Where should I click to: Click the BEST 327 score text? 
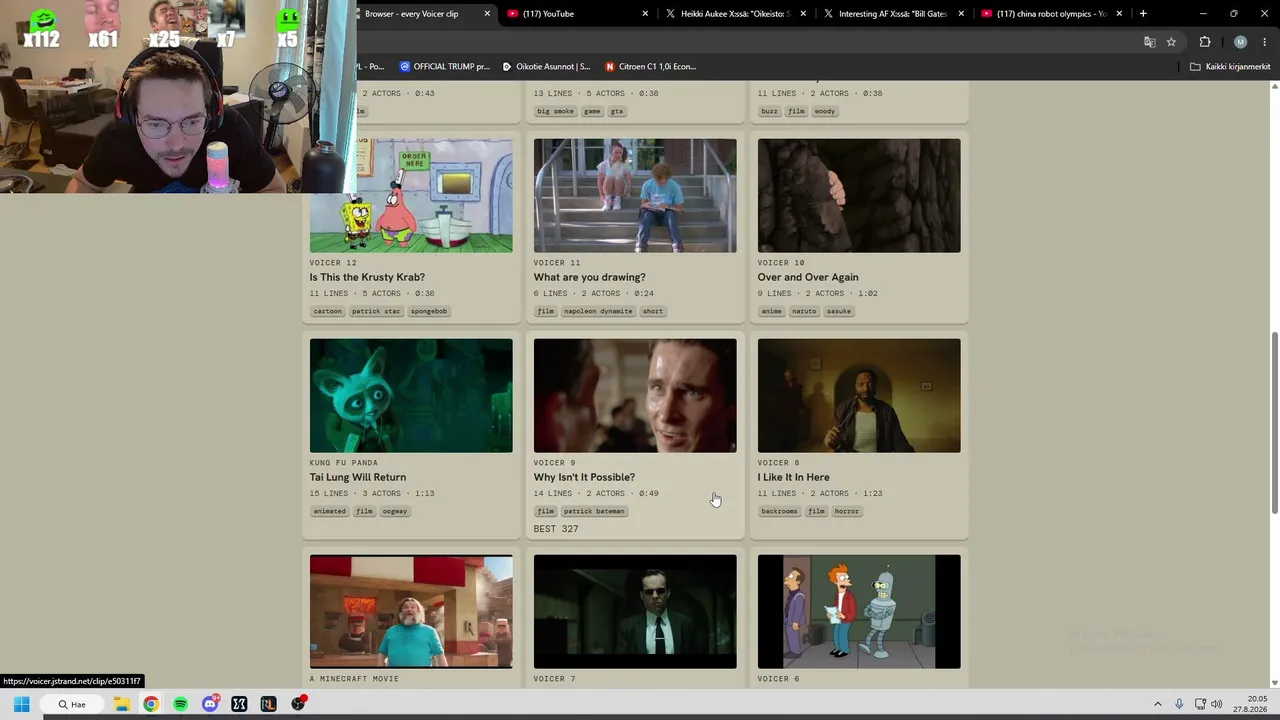click(x=556, y=529)
